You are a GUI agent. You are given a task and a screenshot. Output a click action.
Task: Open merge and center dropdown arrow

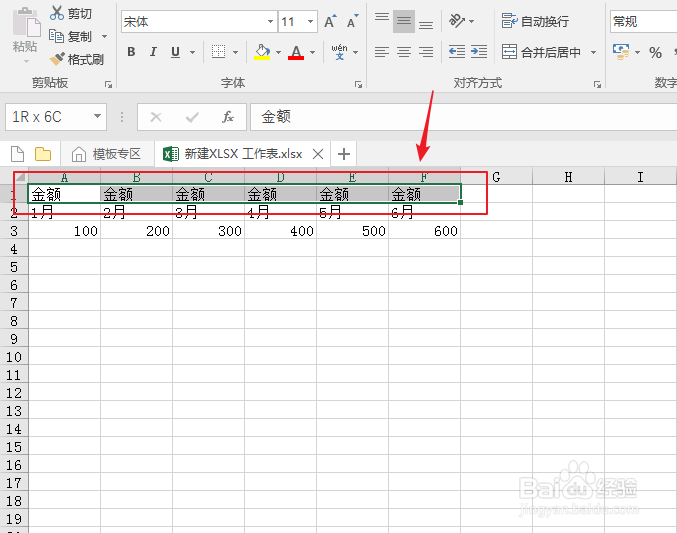(594, 52)
